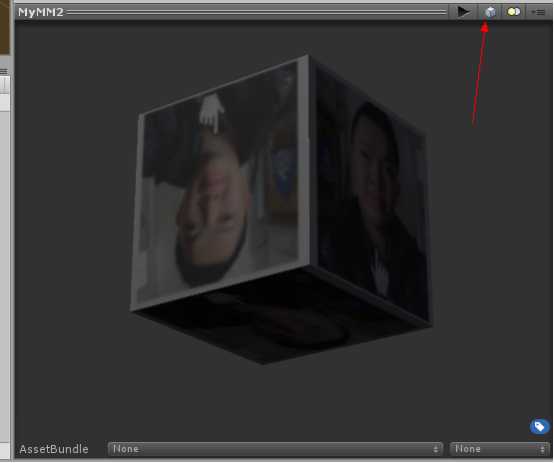Click the AssetBundle label
554x463 pixels.
[x=54, y=449]
